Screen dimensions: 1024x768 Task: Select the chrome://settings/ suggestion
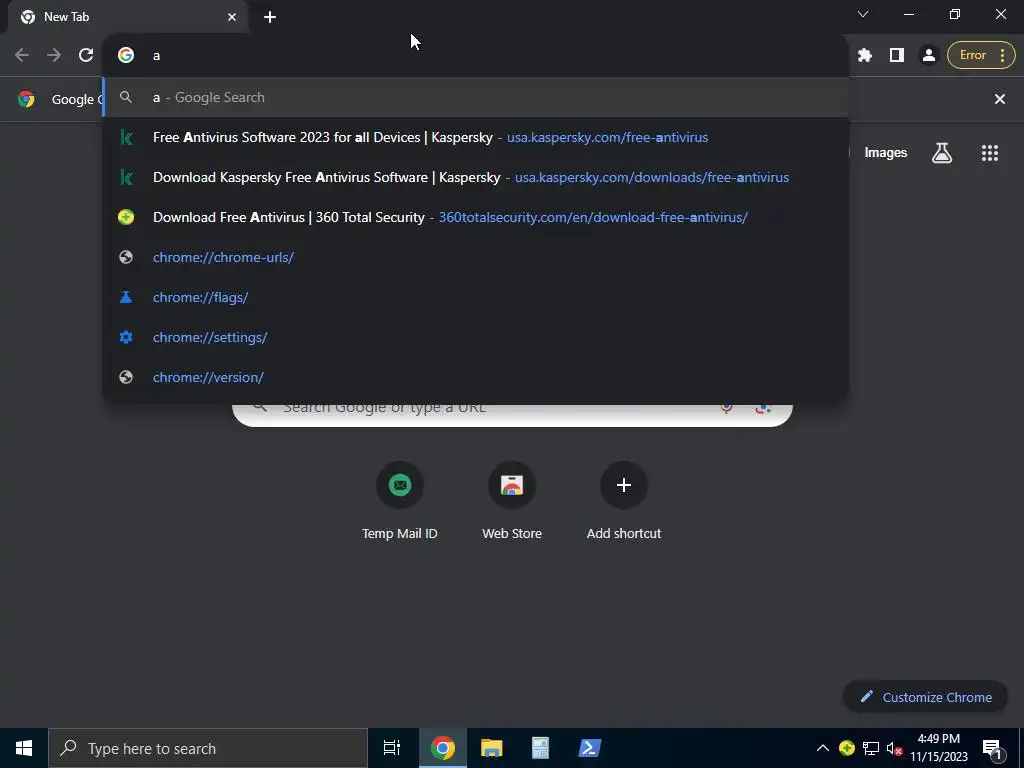click(476, 337)
